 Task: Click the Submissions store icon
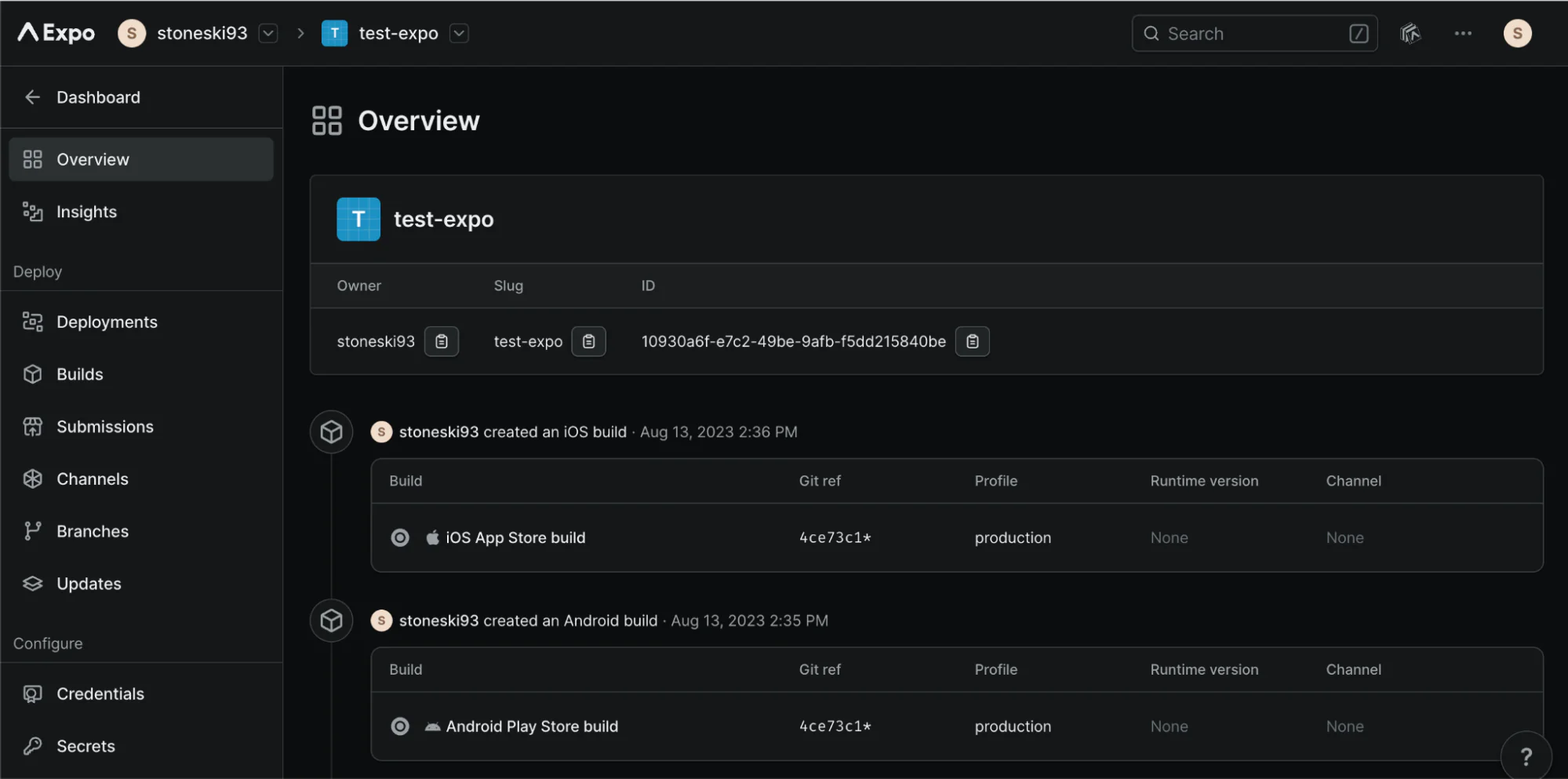[32, 427]
